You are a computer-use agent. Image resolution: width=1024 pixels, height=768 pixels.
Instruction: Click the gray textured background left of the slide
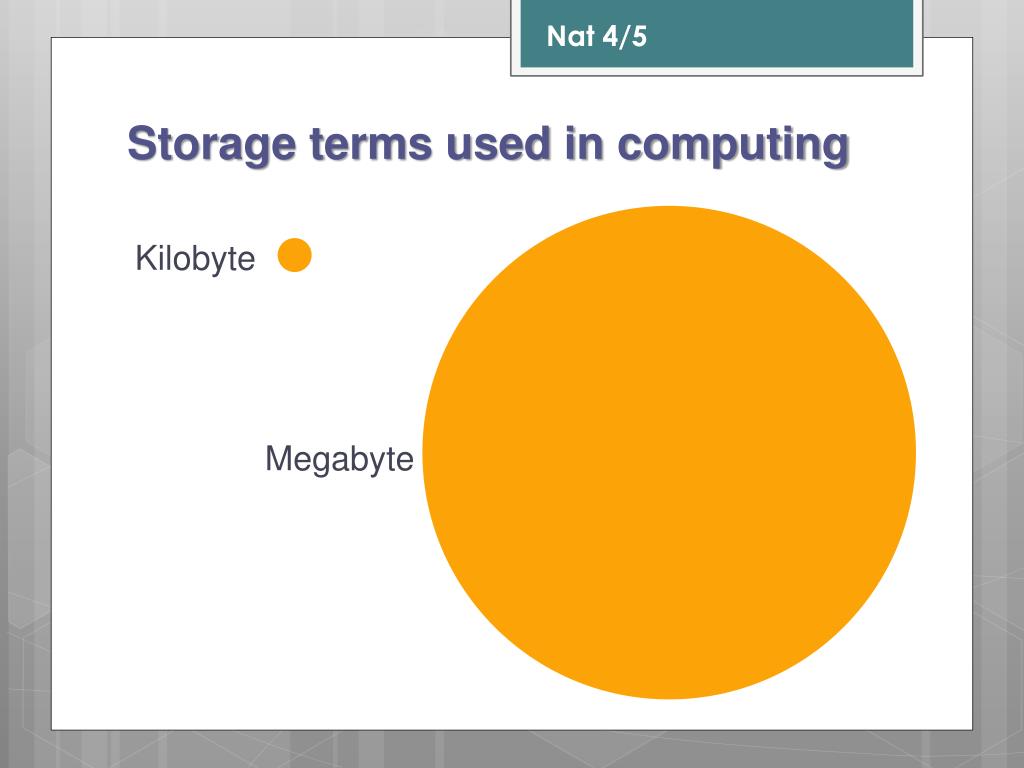coord(25,392)
